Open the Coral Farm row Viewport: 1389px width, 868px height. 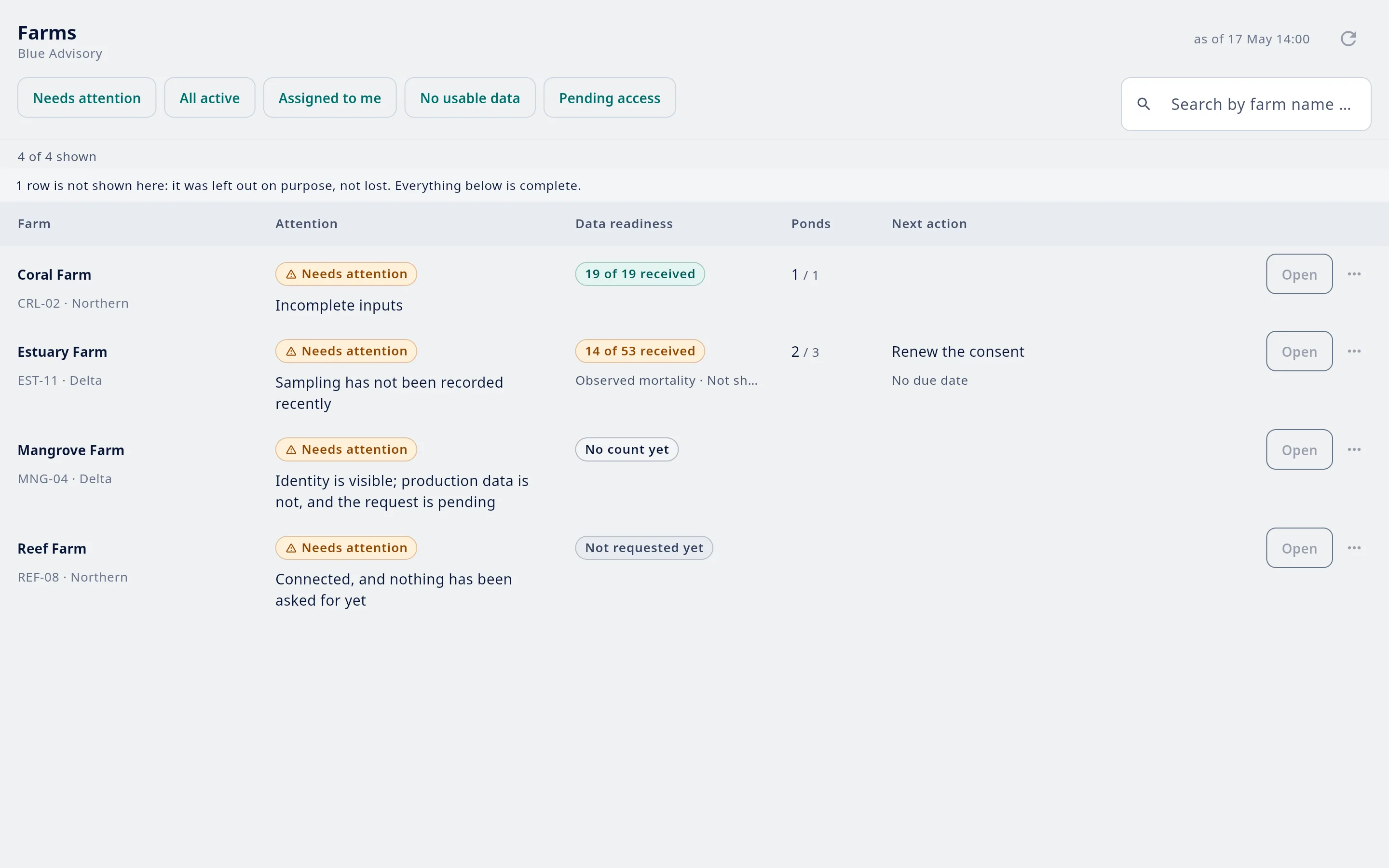coord(1299,274)
